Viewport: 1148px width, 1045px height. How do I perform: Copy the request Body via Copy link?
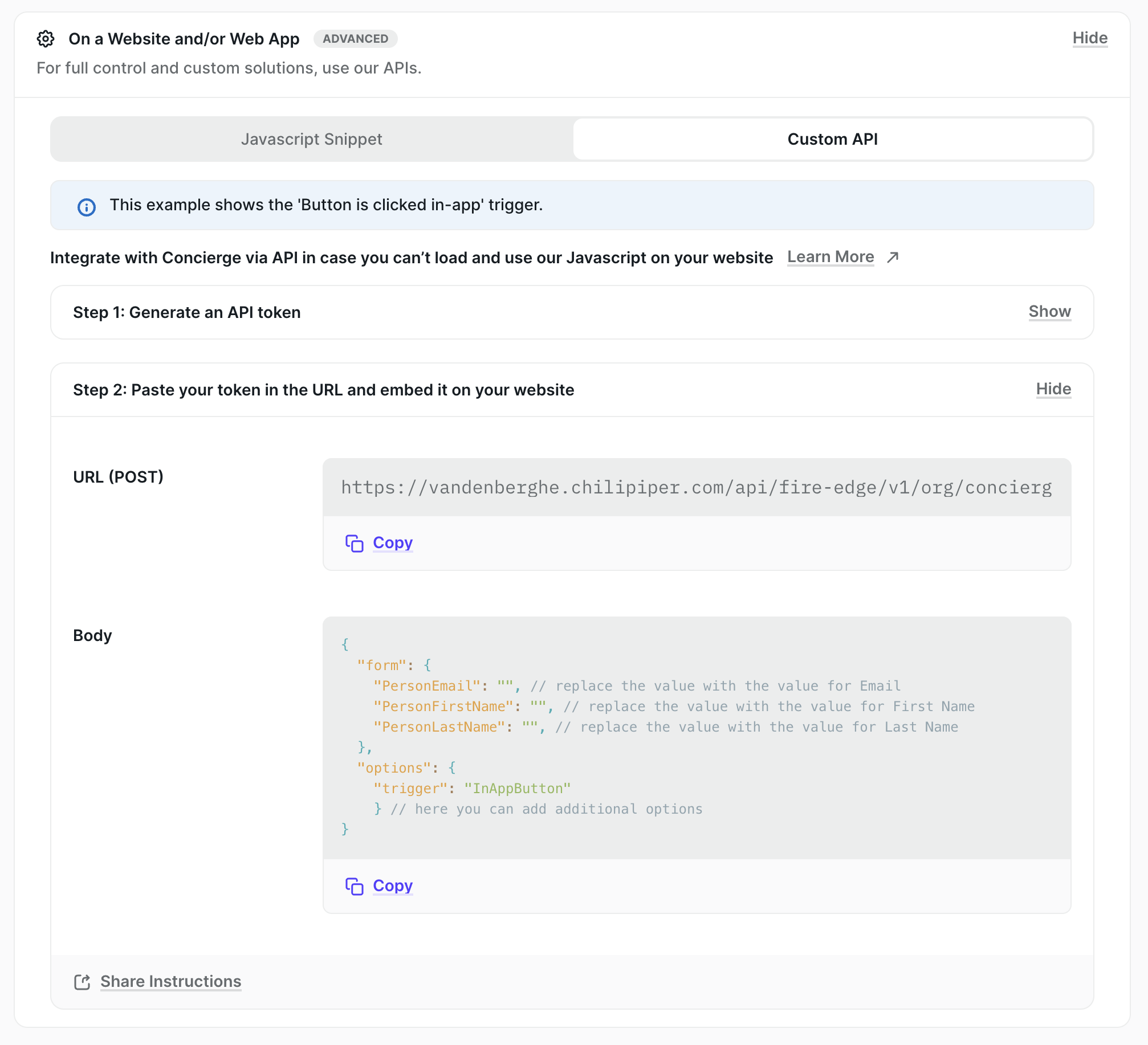pos(392,886)
